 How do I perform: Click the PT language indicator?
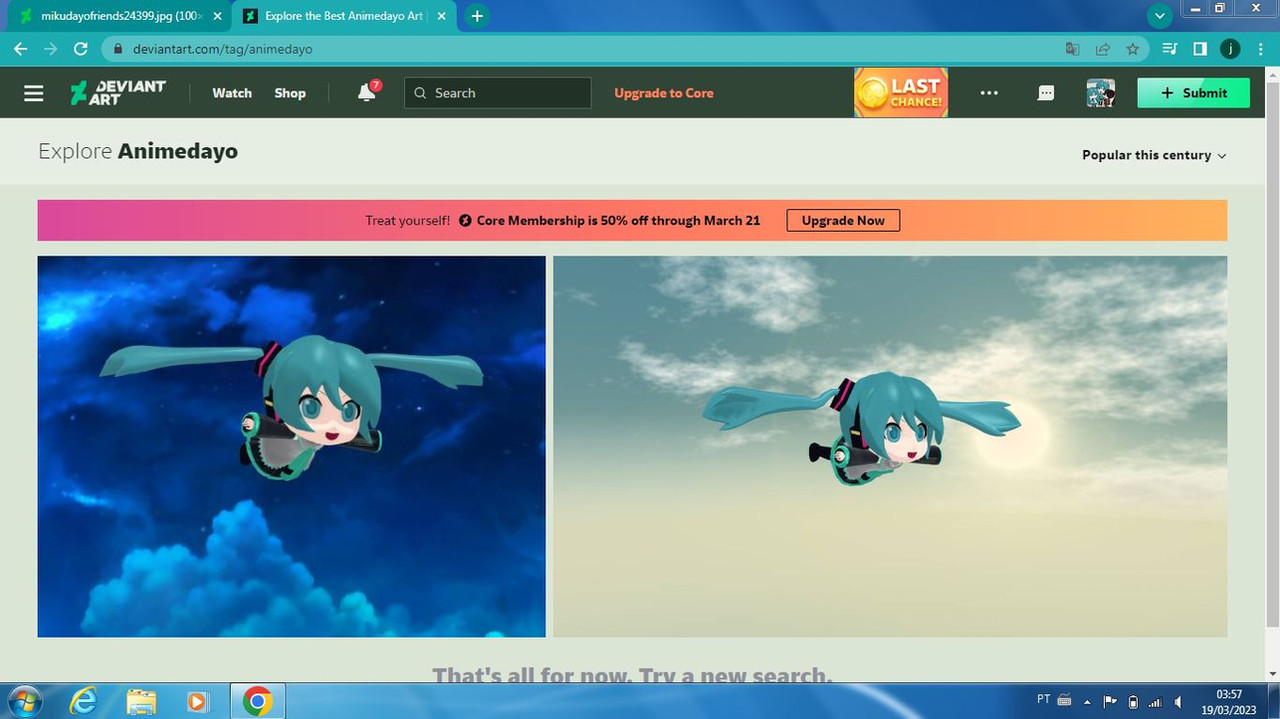[x=1044, y=699]
